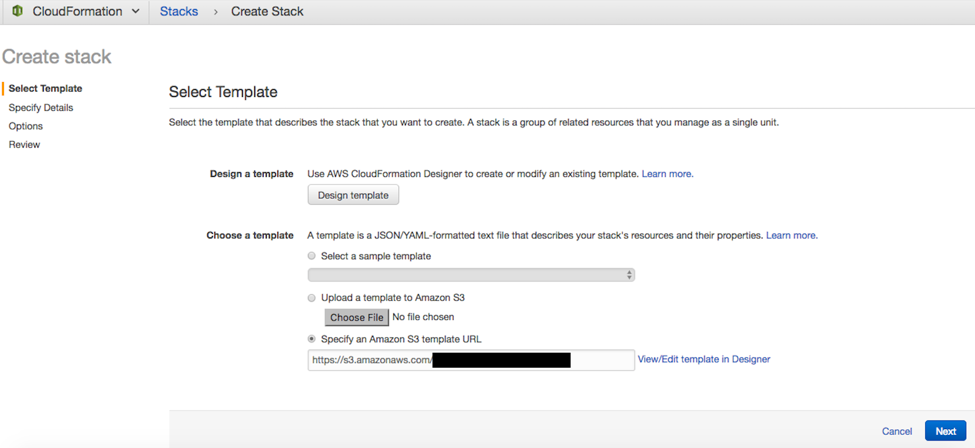Focus the S3 template URL input field

coord(471,360)
